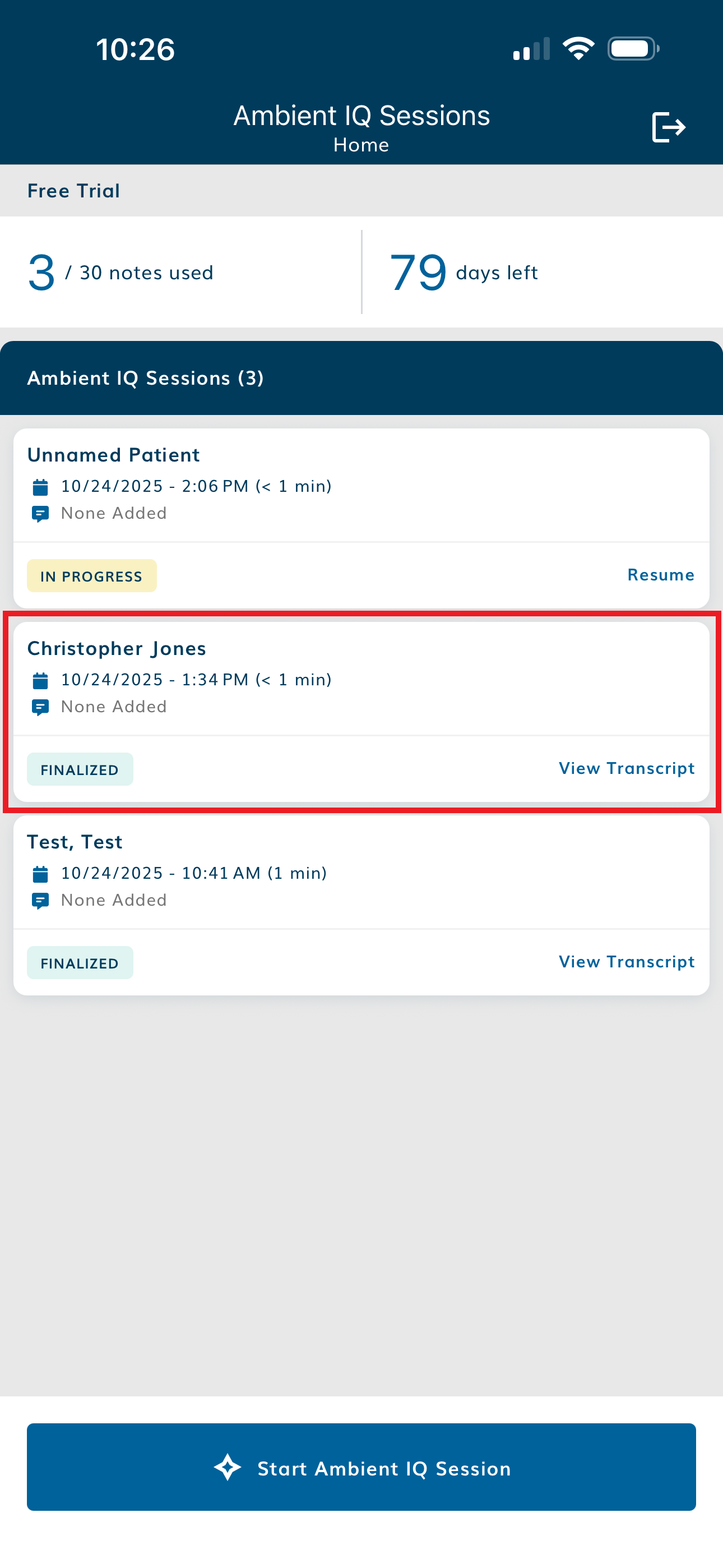
Task: Resume the Unnamed Patient session
Action: point(660,575)
